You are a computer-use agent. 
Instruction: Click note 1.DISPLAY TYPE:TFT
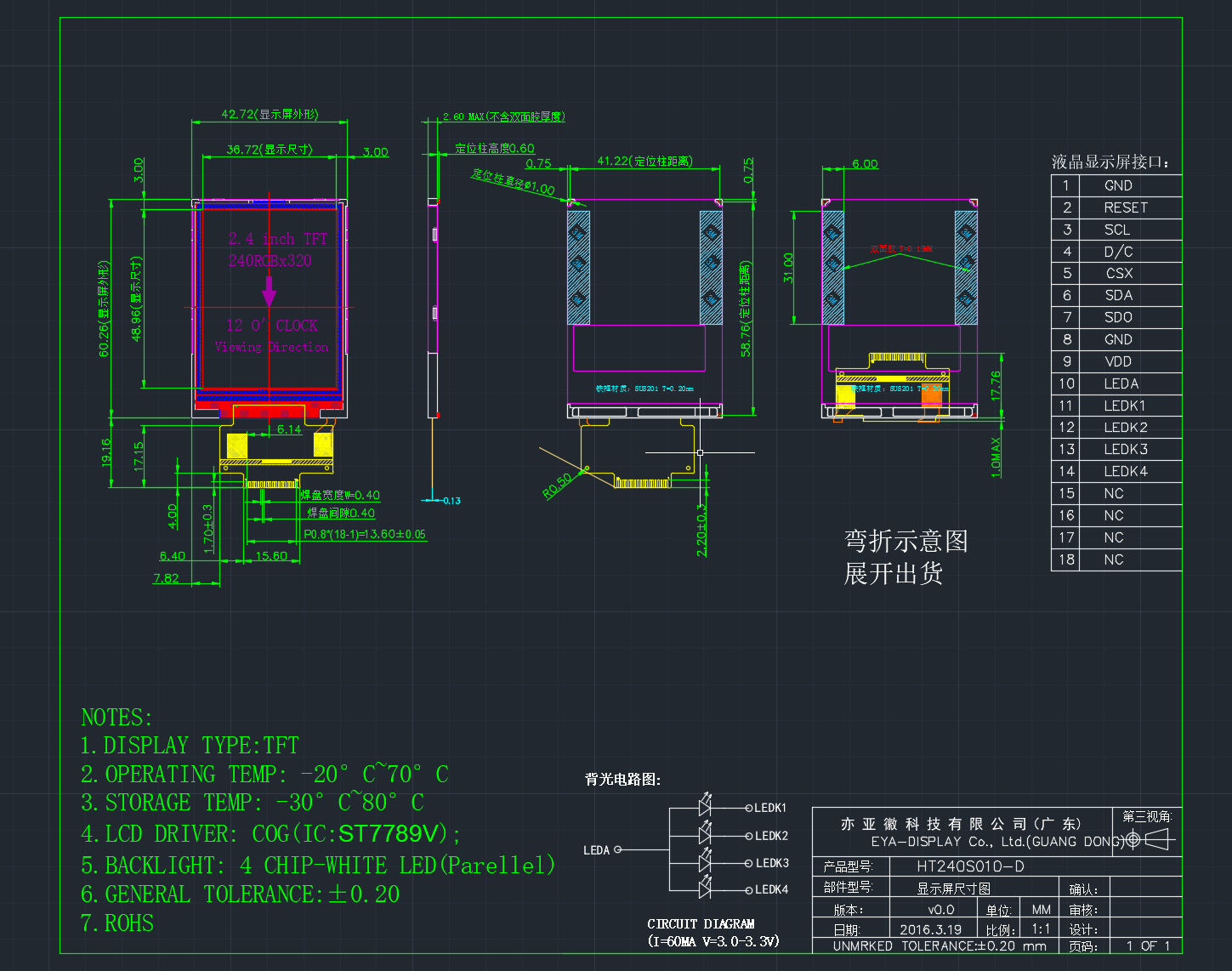coord(190,746)
